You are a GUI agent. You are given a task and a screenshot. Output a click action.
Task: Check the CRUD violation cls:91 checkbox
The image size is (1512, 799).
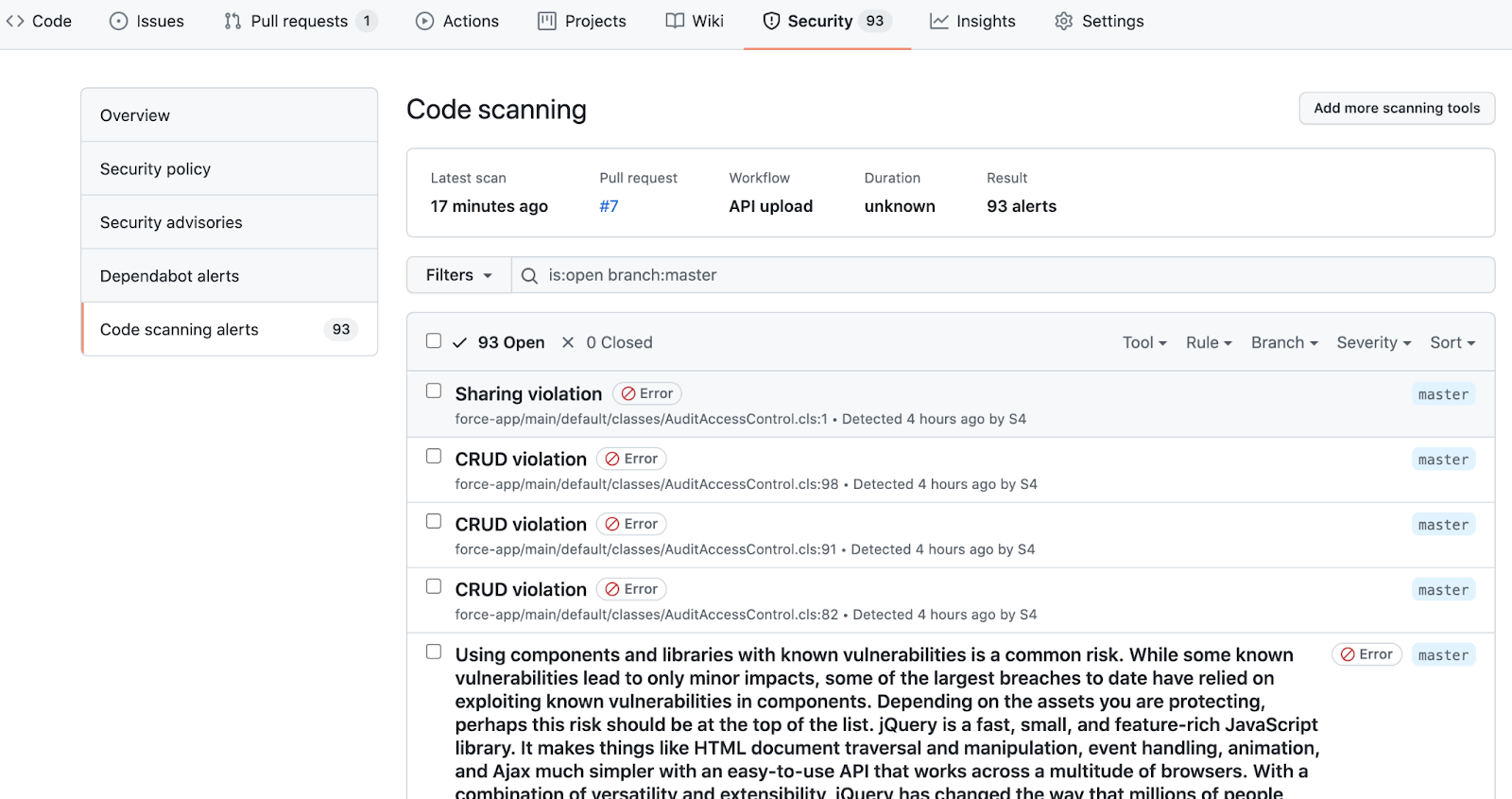[434, 521]
